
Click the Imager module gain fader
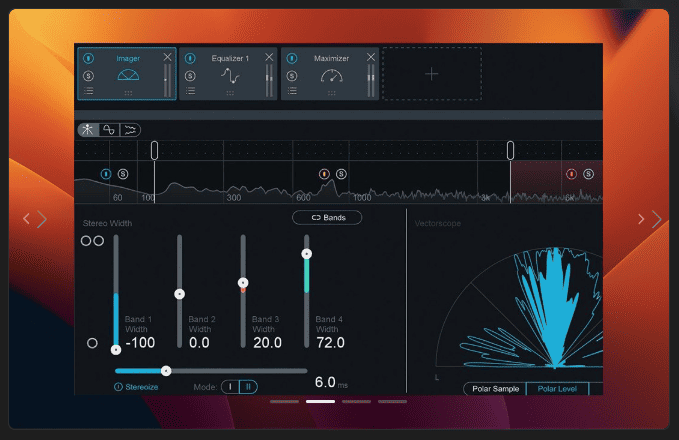point(167,81)
